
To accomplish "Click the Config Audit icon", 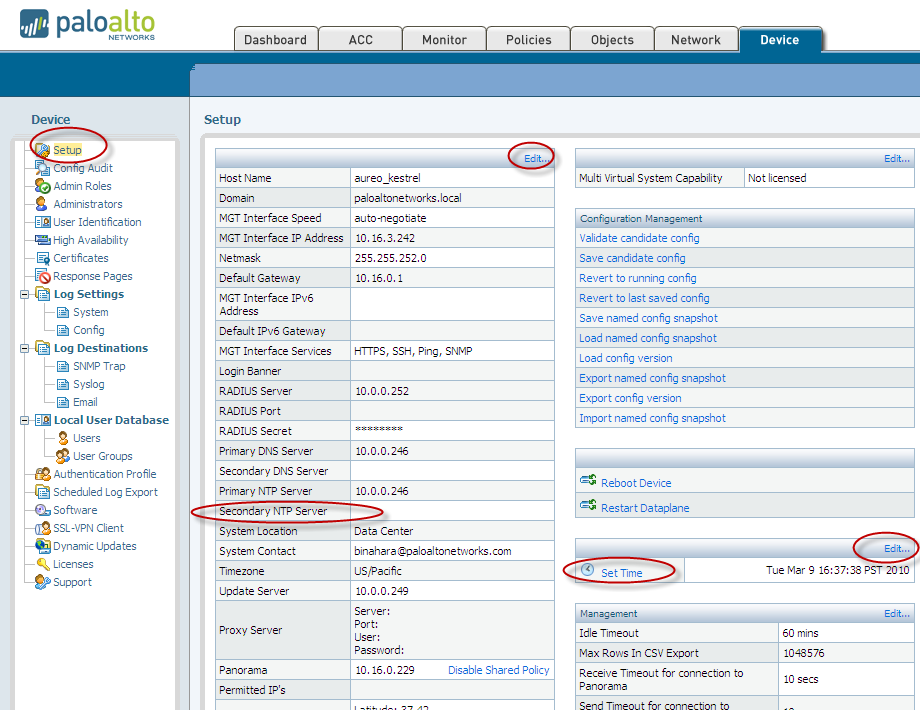I will (42, 168).
